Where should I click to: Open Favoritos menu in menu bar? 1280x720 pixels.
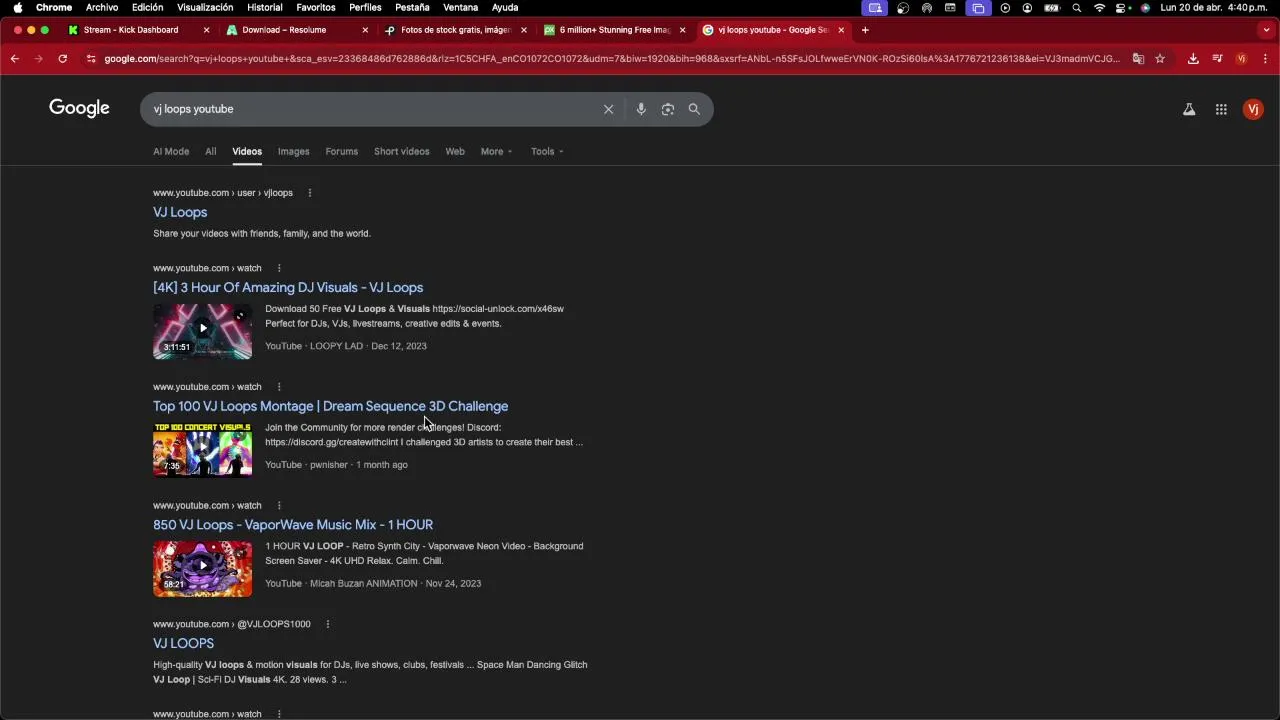point(316,7)
